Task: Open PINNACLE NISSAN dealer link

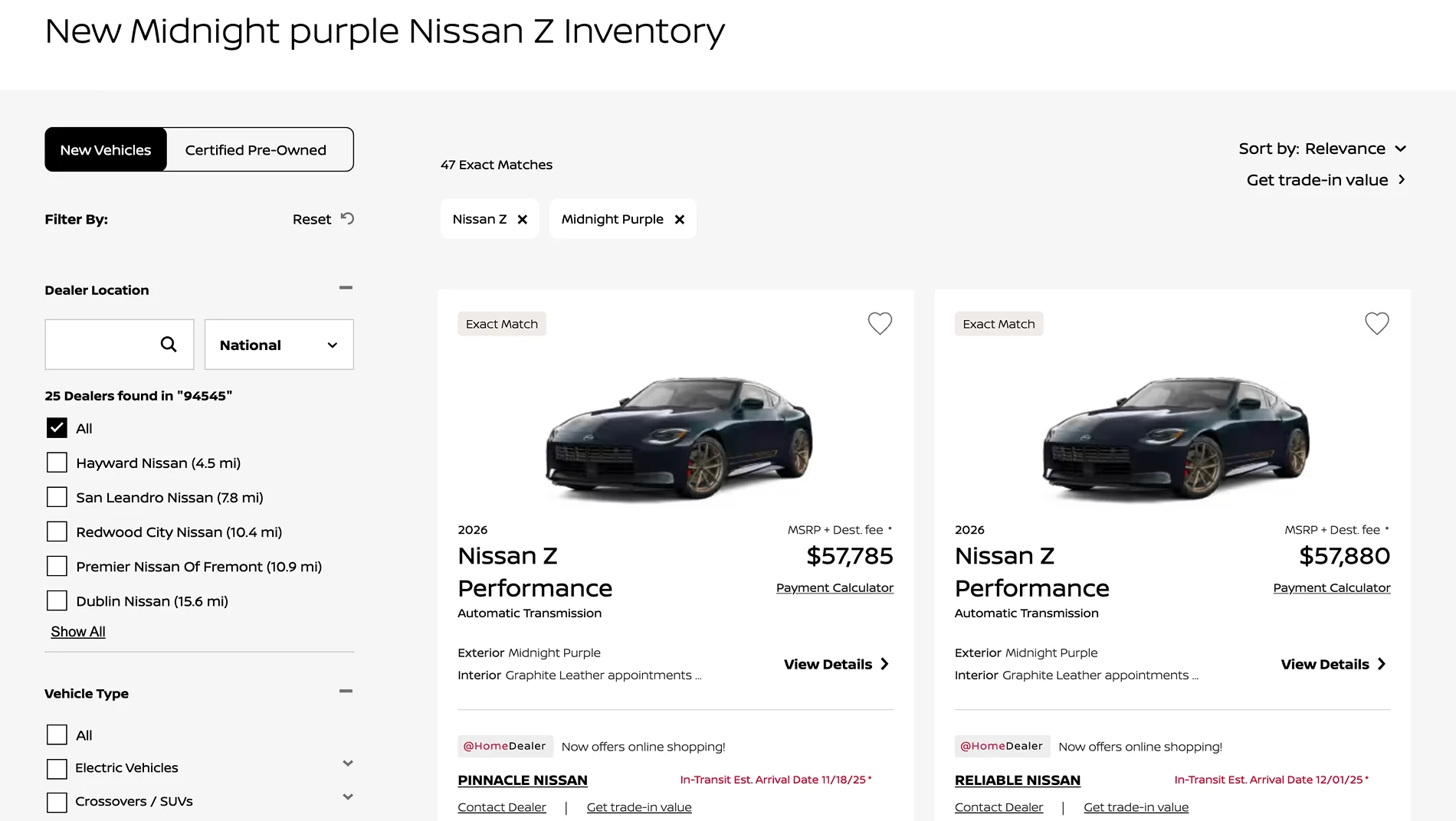Action: pyautogui.click(x=523, y=780)
